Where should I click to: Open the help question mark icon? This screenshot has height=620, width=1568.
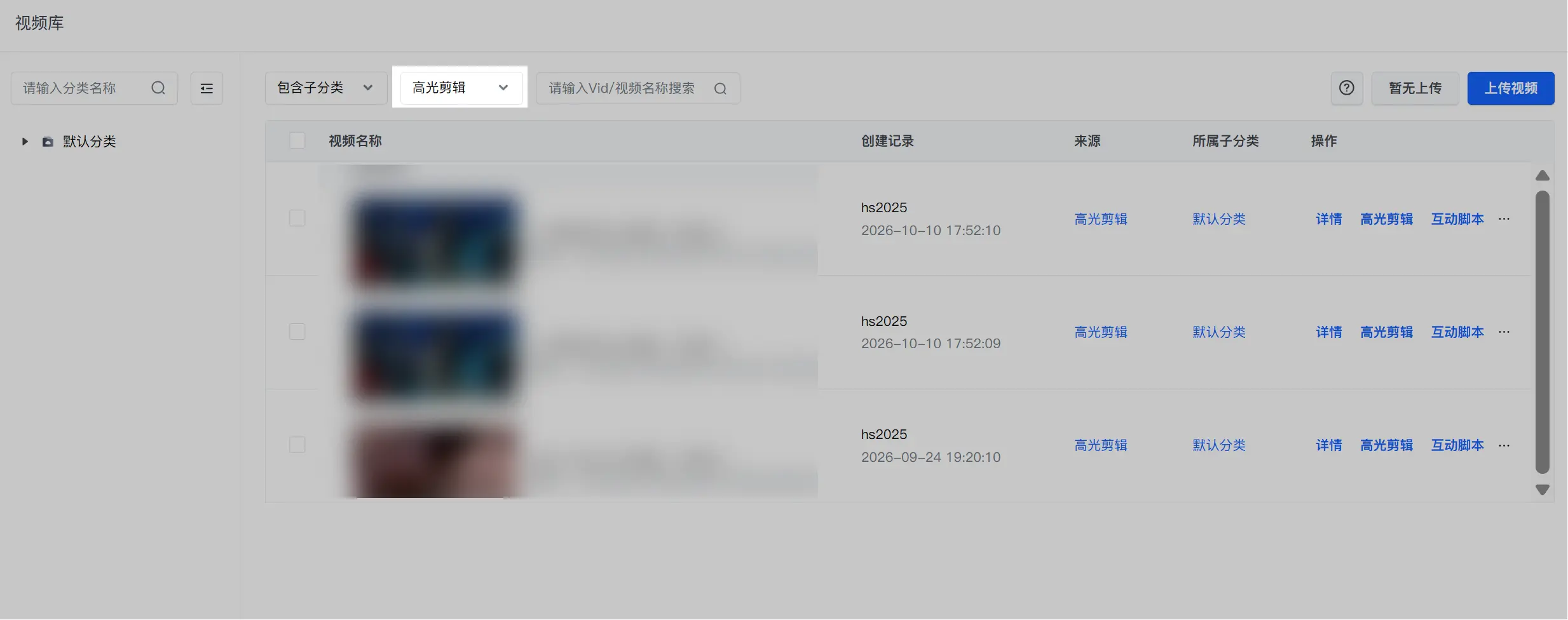[1347, 88]
